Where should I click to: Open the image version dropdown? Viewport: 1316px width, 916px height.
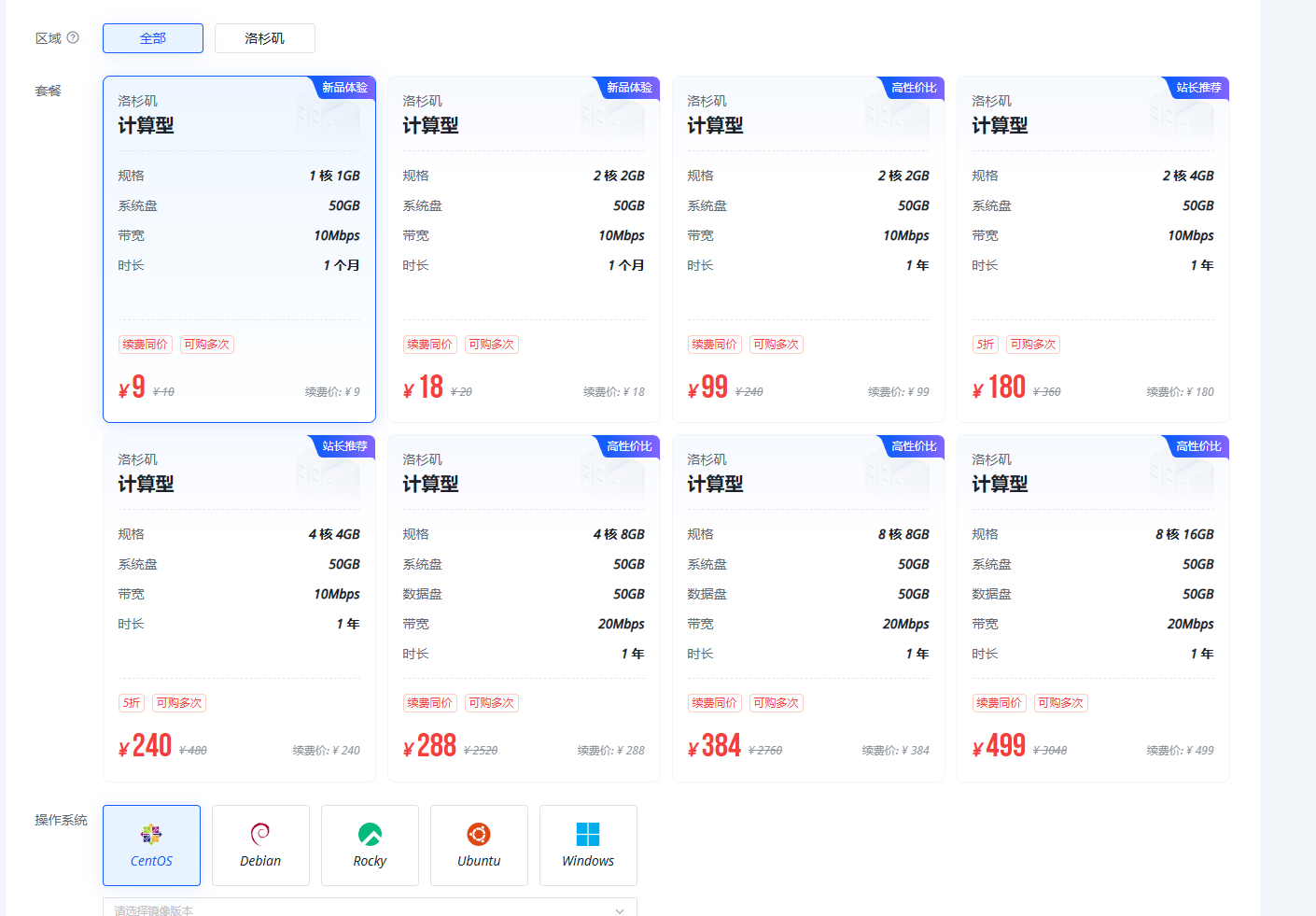pos(370,909)
